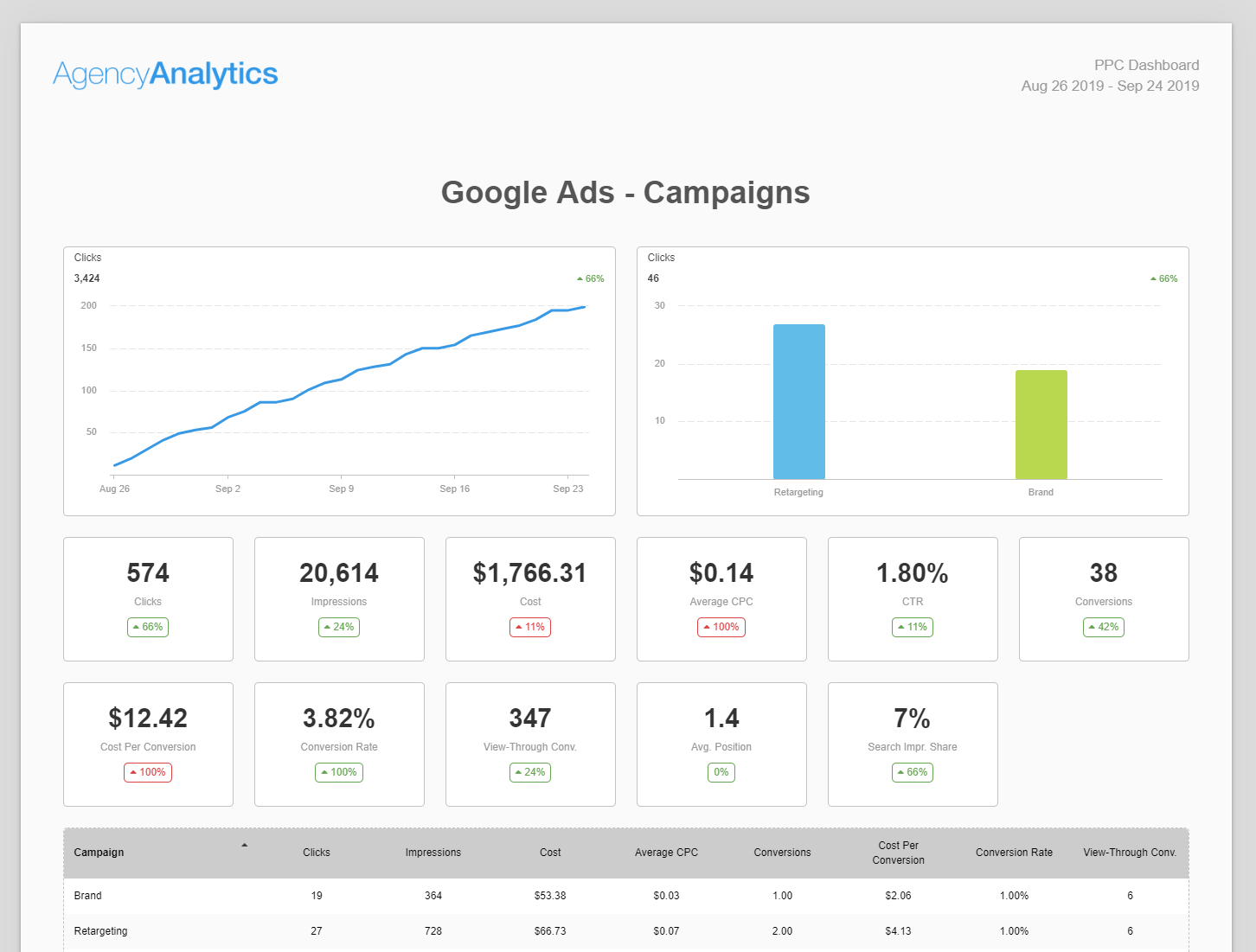Click the View-Through Conv. column header
The height and width of the screenshot is (952, 1256).
point(1130,853)
